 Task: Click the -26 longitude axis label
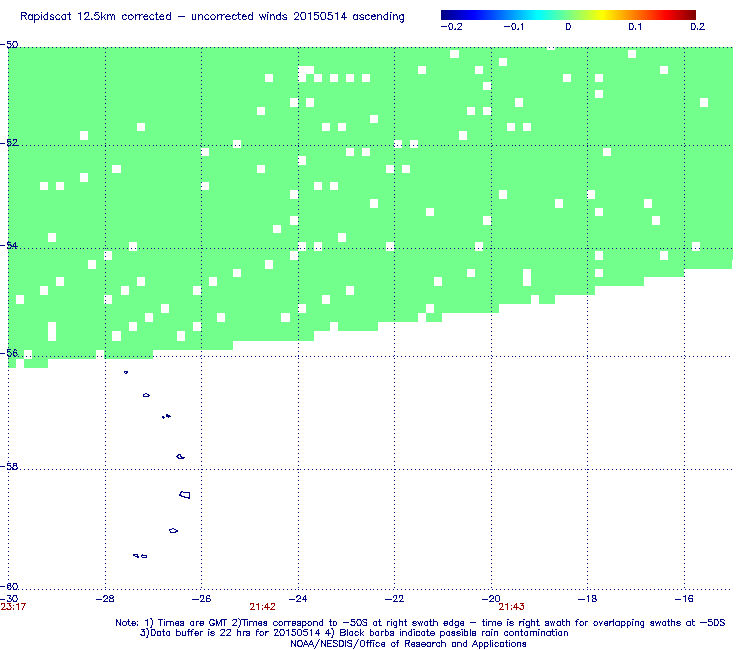coord(201,599)
